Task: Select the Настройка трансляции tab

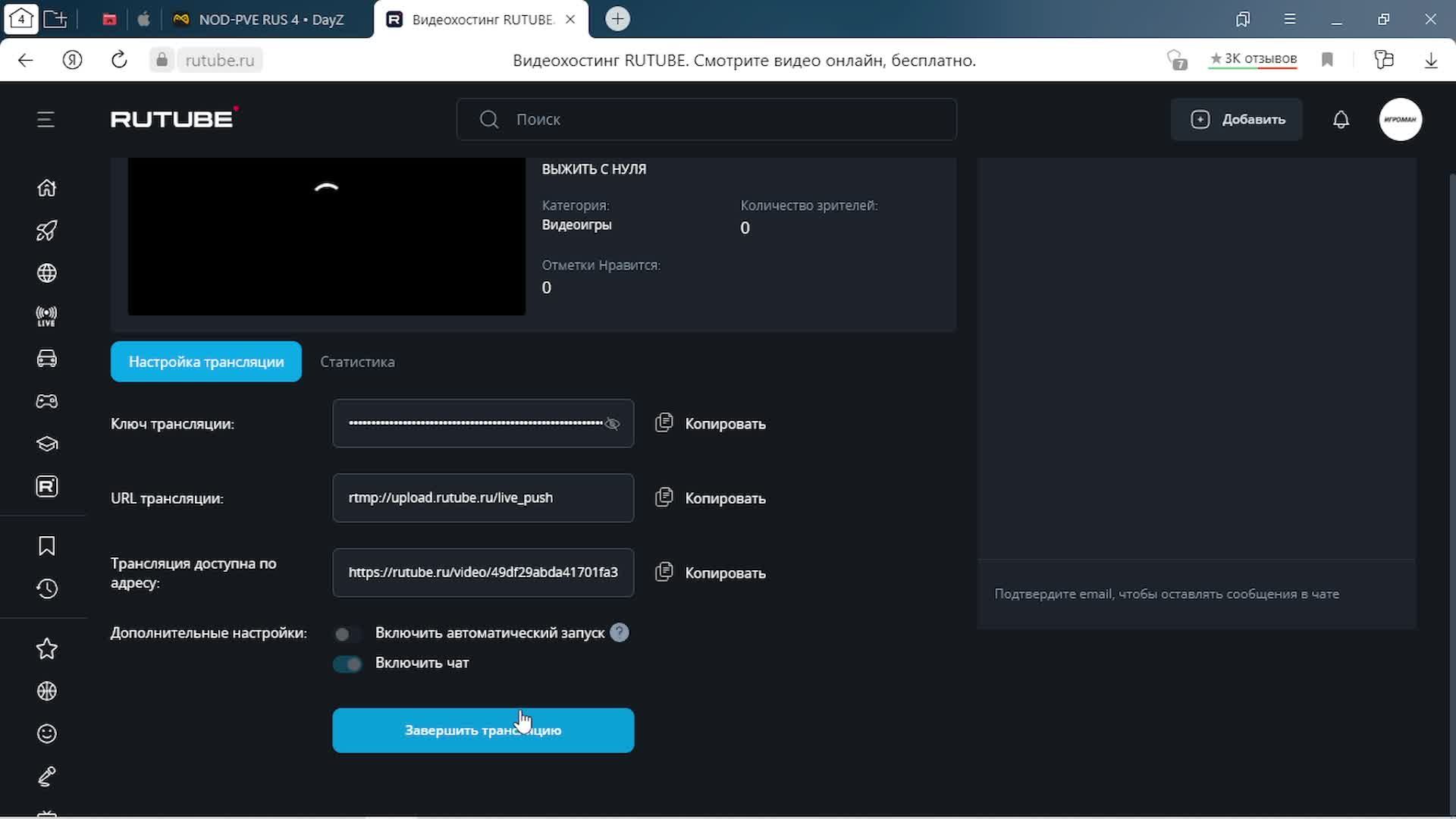Action: (x=206, y=362)
